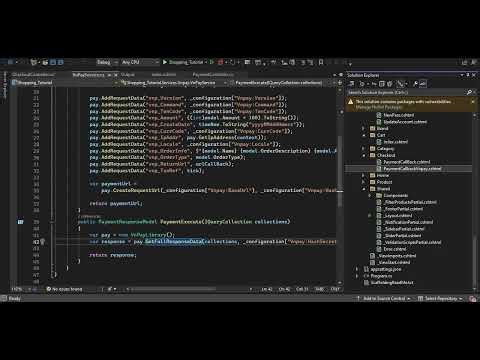Viewport: 480px width, 360px height.
Task: Select _SliderPartial.cshtml file
Action: (x=402, y=236)
